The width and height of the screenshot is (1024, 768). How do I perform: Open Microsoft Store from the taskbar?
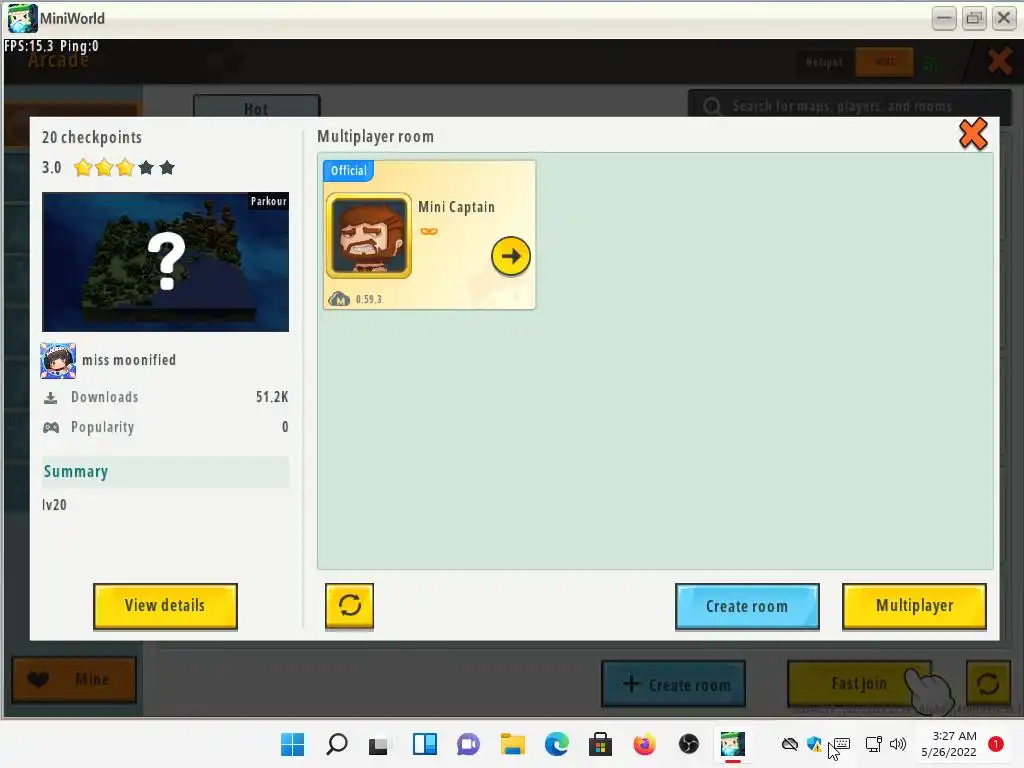[x=600, y=744]
